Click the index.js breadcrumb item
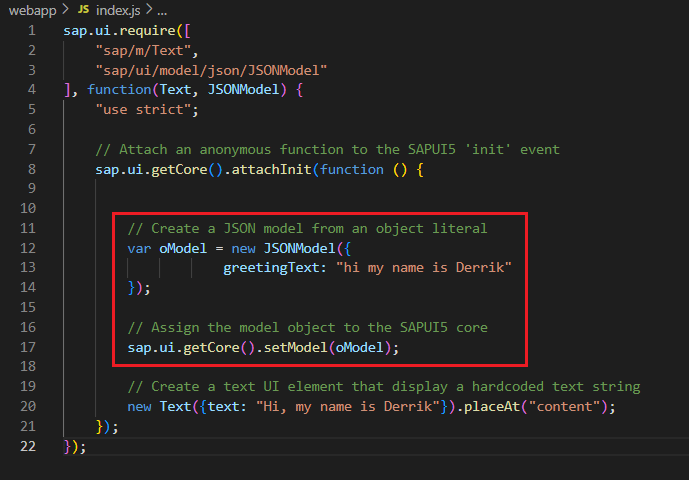The width and height of the screenshot is (689, 480). pyautogui.click(x=118, y=10)
